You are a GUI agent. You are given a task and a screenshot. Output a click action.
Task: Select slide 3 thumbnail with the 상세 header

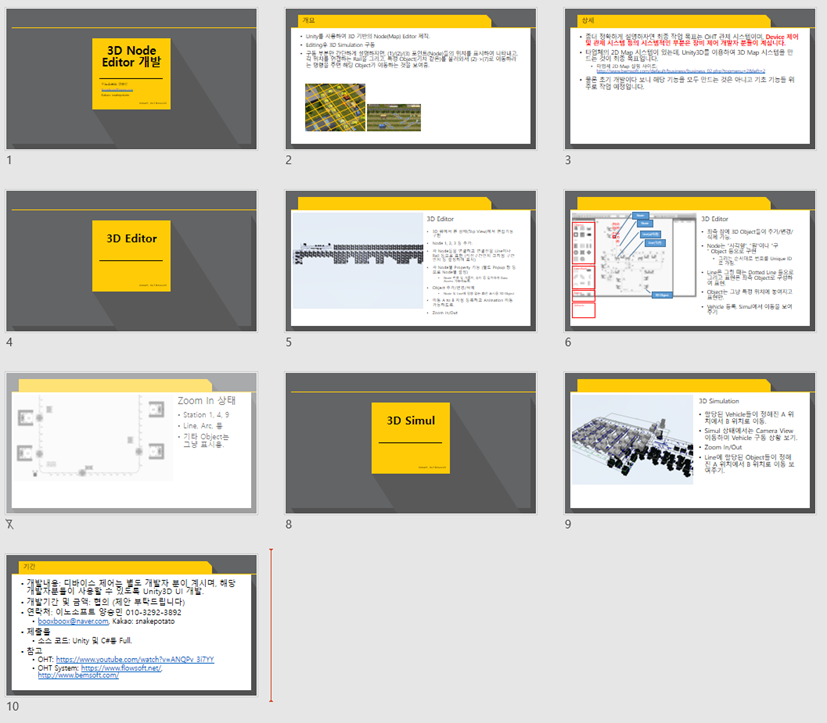coord(690,79)
